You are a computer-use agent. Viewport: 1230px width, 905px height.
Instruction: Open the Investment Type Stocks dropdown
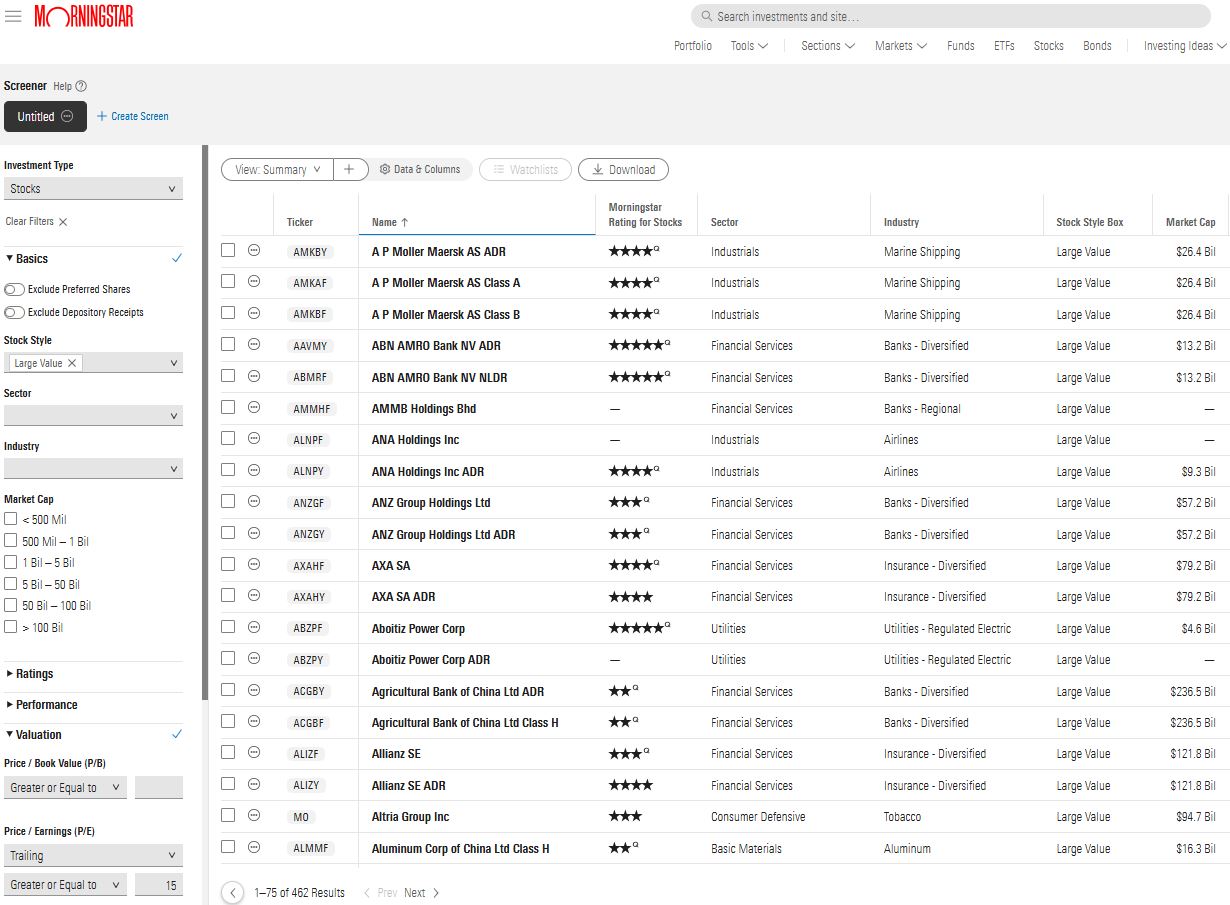(93, 189)
